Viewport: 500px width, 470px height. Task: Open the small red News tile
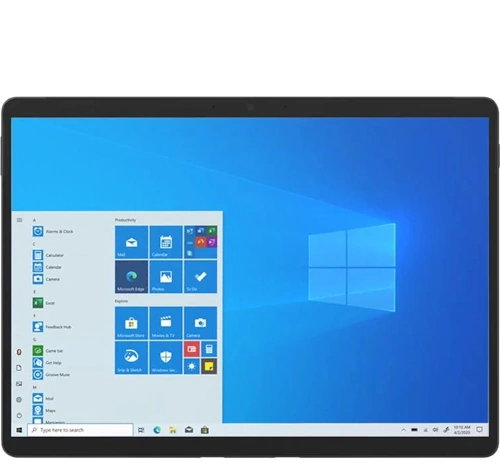[192, 349]
